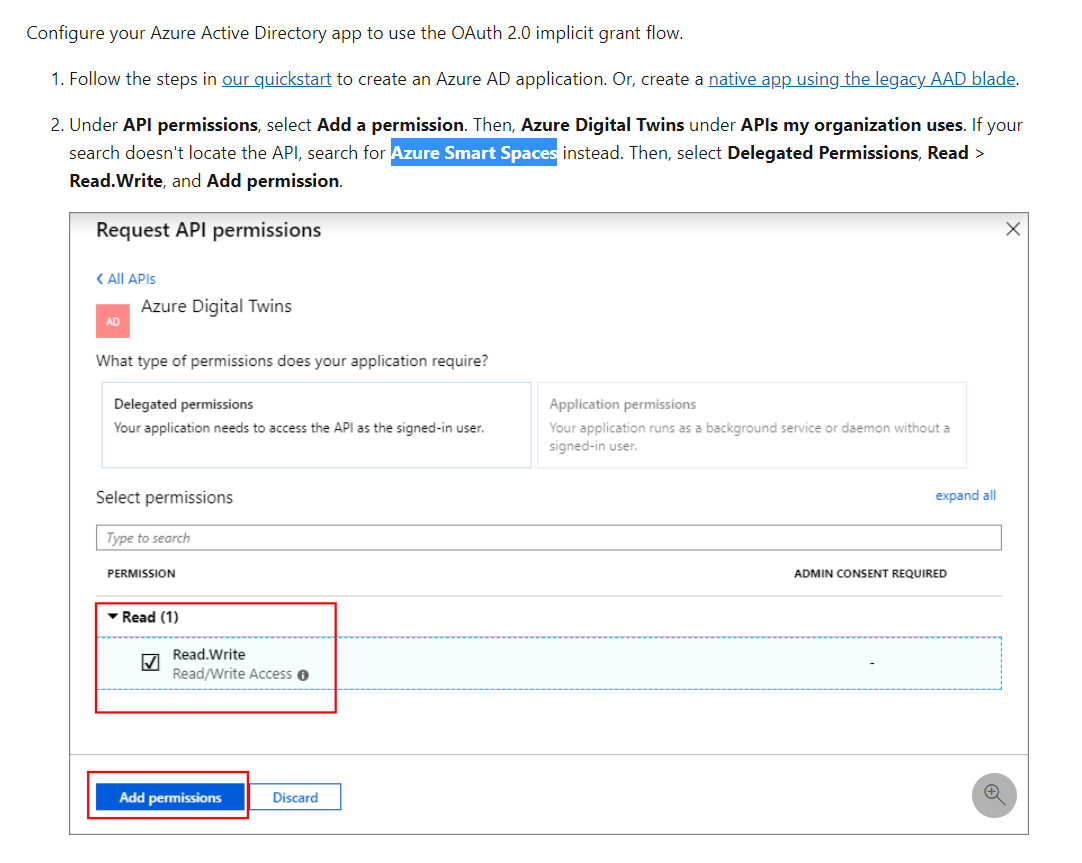Collapse the Read (1) permission group
Viewport: 1082px width, 863px height.
pos(112,616)
